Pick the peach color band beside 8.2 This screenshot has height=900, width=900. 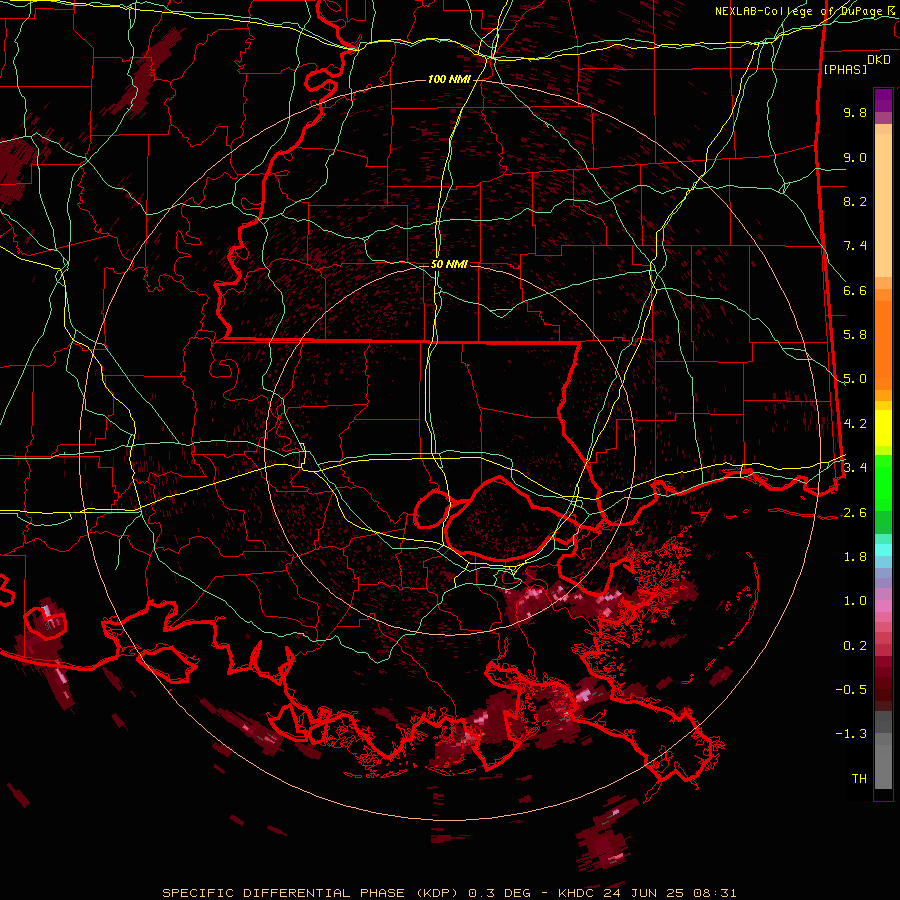pos(883,206)
